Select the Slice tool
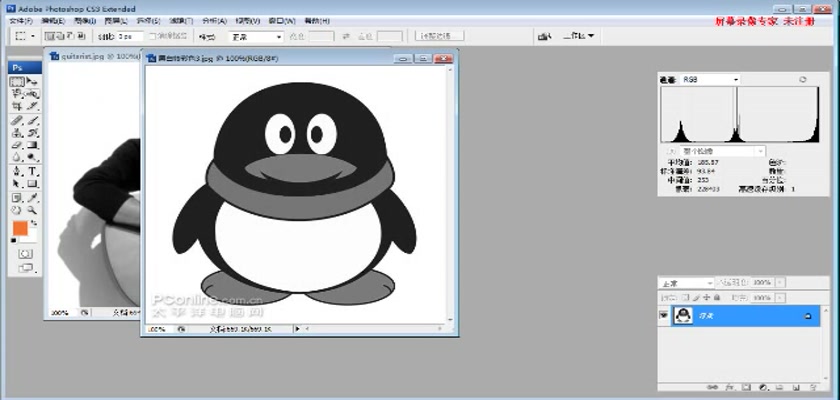Image resolution: width=840 pixels, height=400 pixels. (33, 106)
